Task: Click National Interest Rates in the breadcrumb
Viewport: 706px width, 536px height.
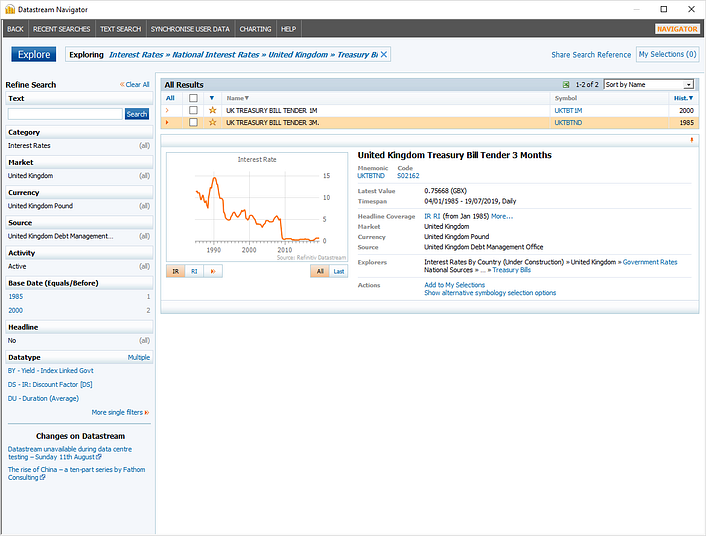Action: (x=216, y=55)
